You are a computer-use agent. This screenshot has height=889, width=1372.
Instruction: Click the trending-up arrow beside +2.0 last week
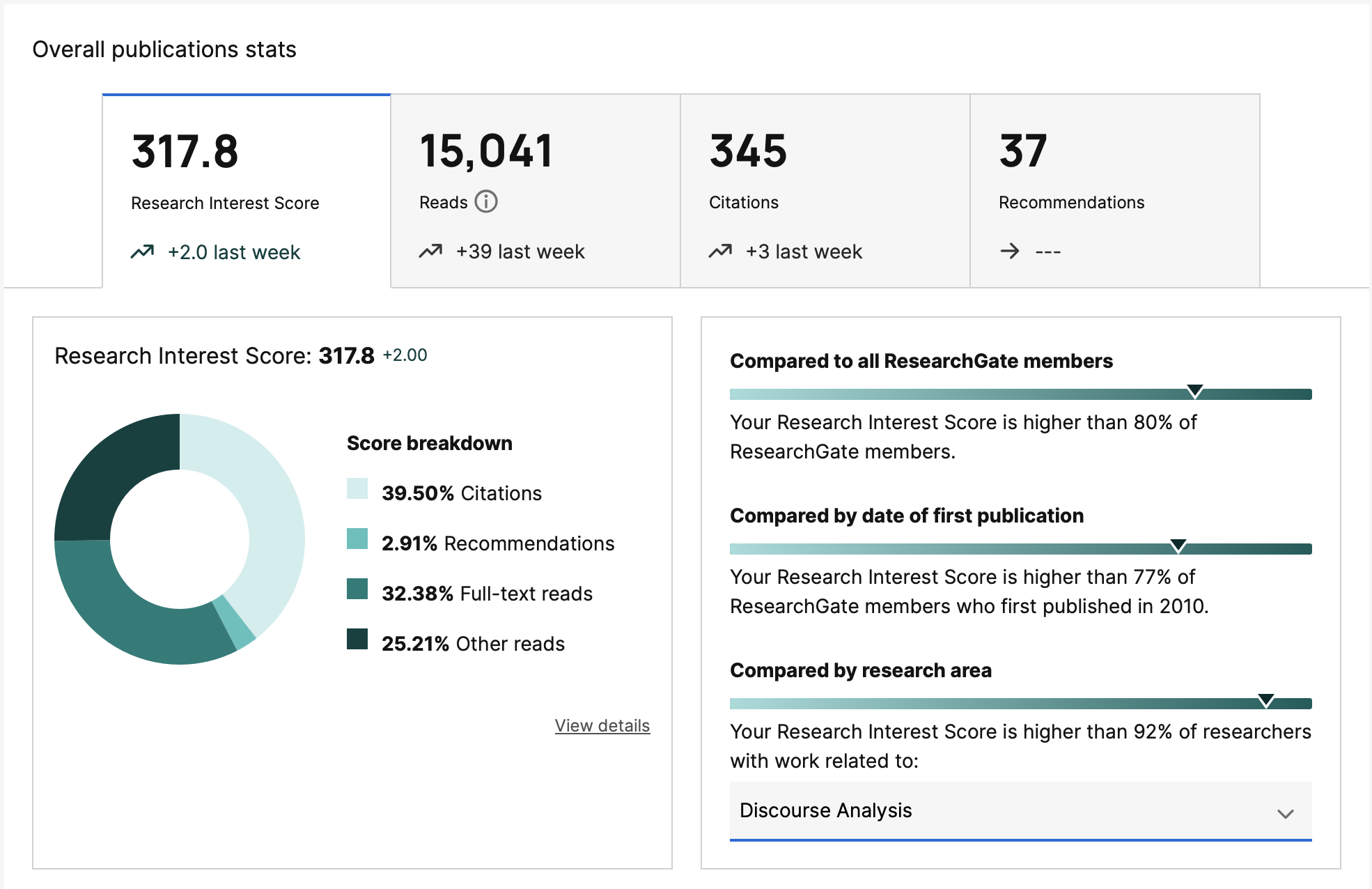pyautogui.click(x=143, y=252)
